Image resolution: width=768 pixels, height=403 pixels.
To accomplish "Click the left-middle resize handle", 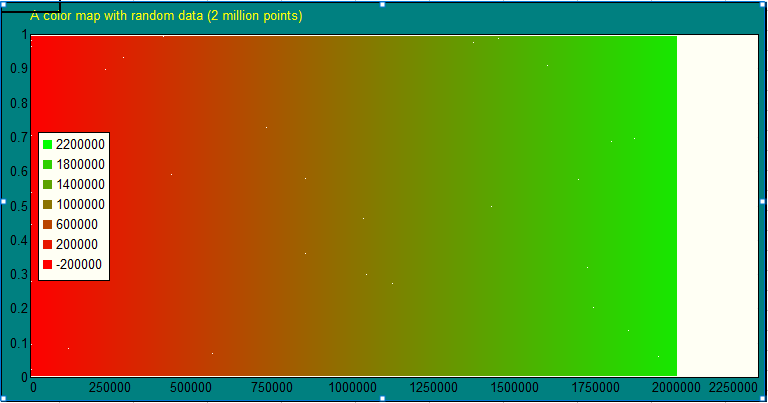I will pyautogui.click(x=3, y=202).
